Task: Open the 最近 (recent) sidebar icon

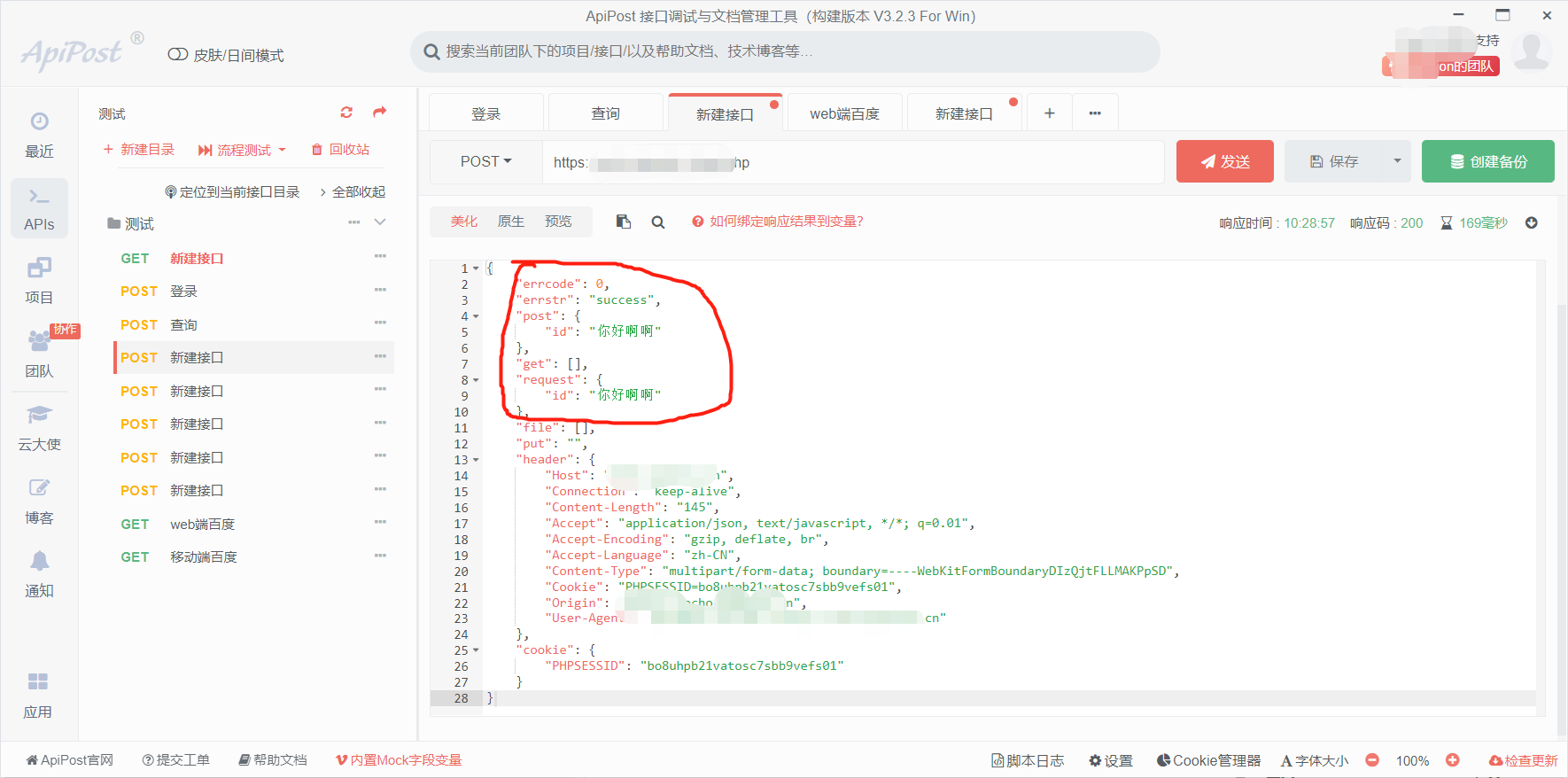Action: coord(39,135)
